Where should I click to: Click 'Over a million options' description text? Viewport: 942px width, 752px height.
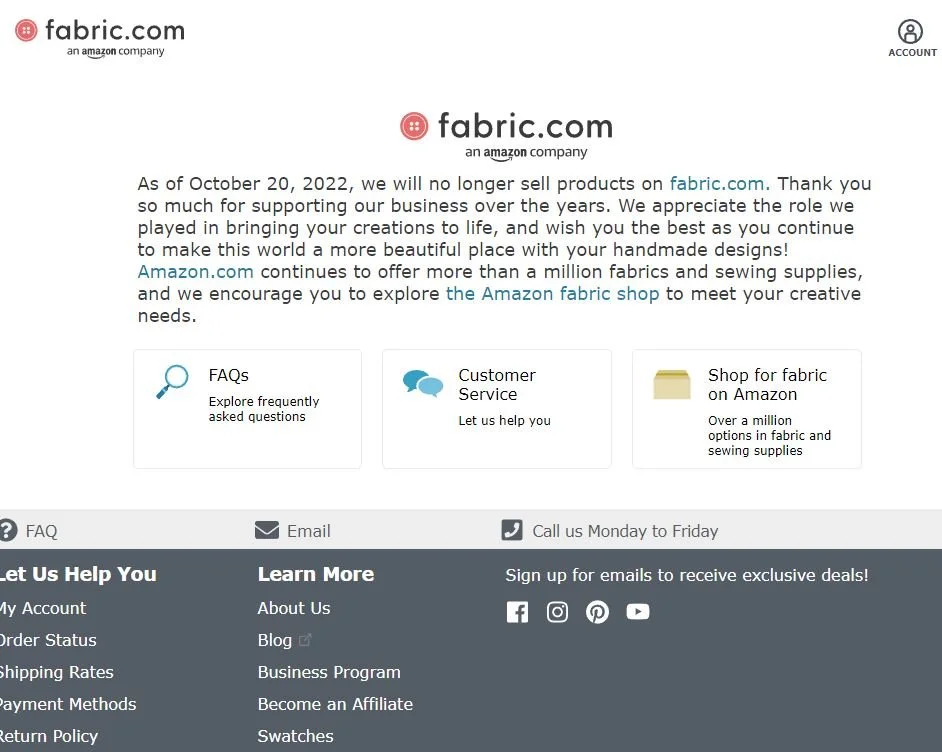click(x=770, y=435)
